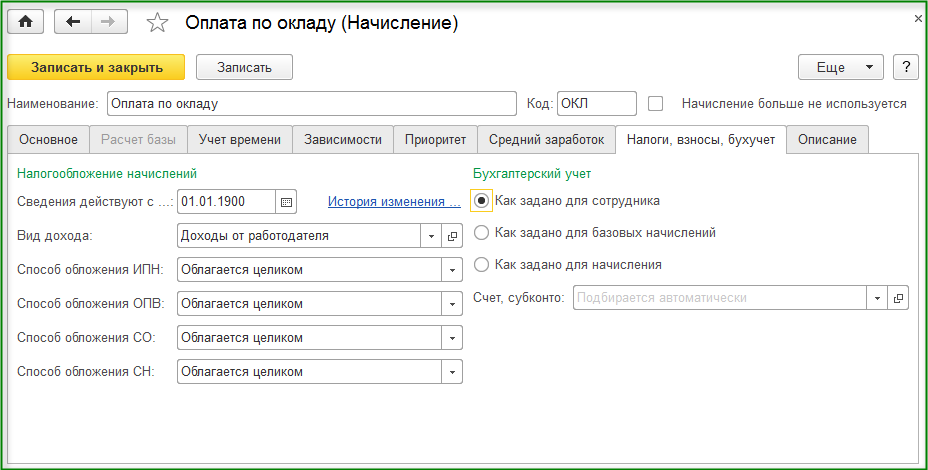Click the Home icon button
The image size is (928, 470).
25,22
